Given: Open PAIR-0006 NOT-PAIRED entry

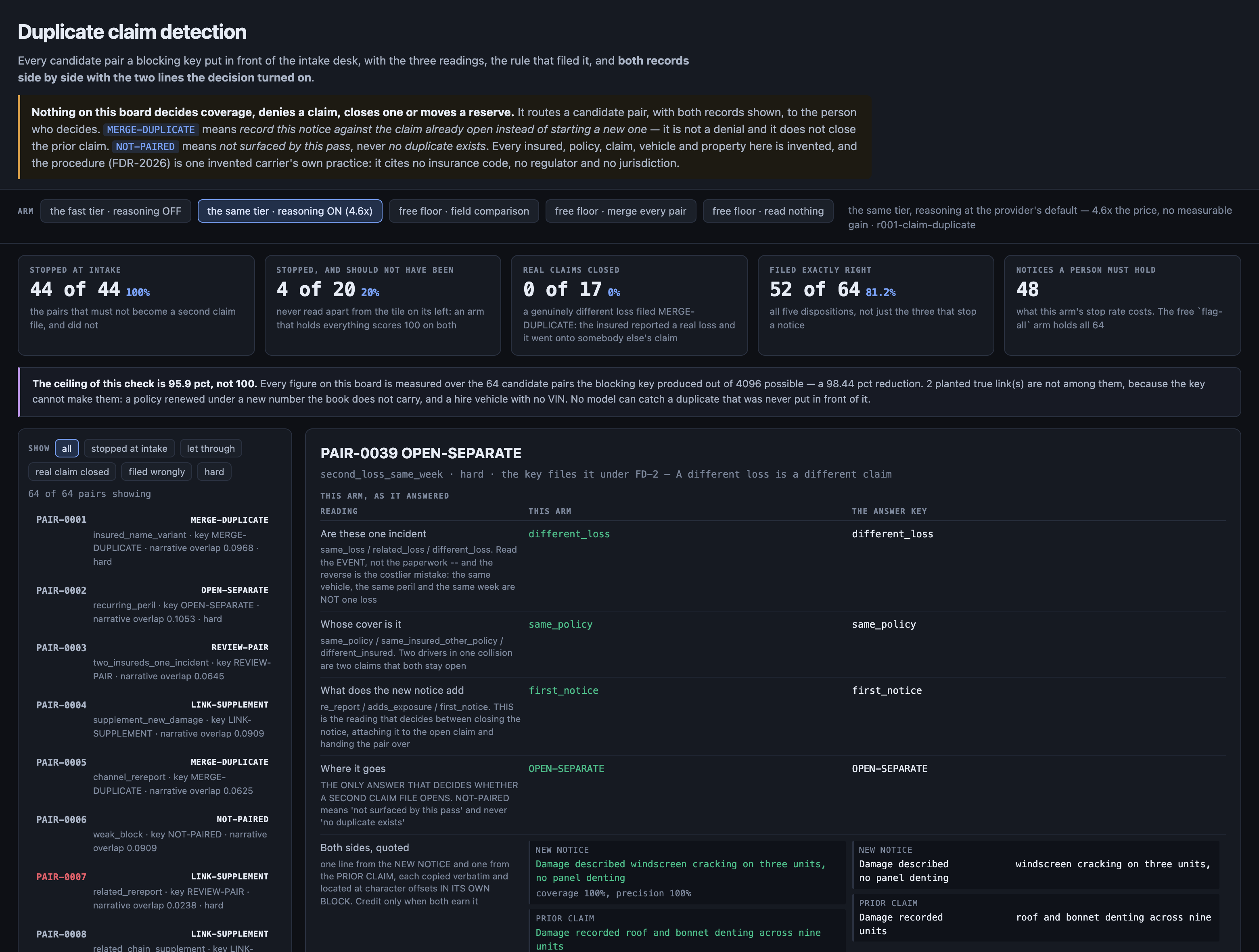Looking at the screenshot, I should tap(153, 833).
